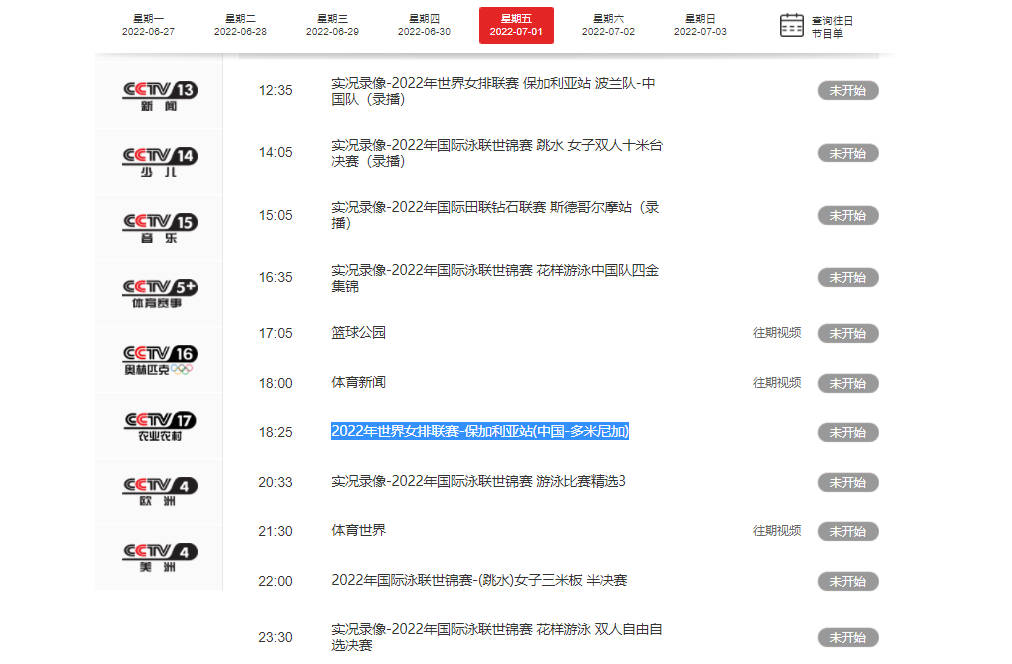Switch to the 星期六 2022-07-02 tab
The height and width of the screenshot is (664, 1012).
click(x=608, y=24)
